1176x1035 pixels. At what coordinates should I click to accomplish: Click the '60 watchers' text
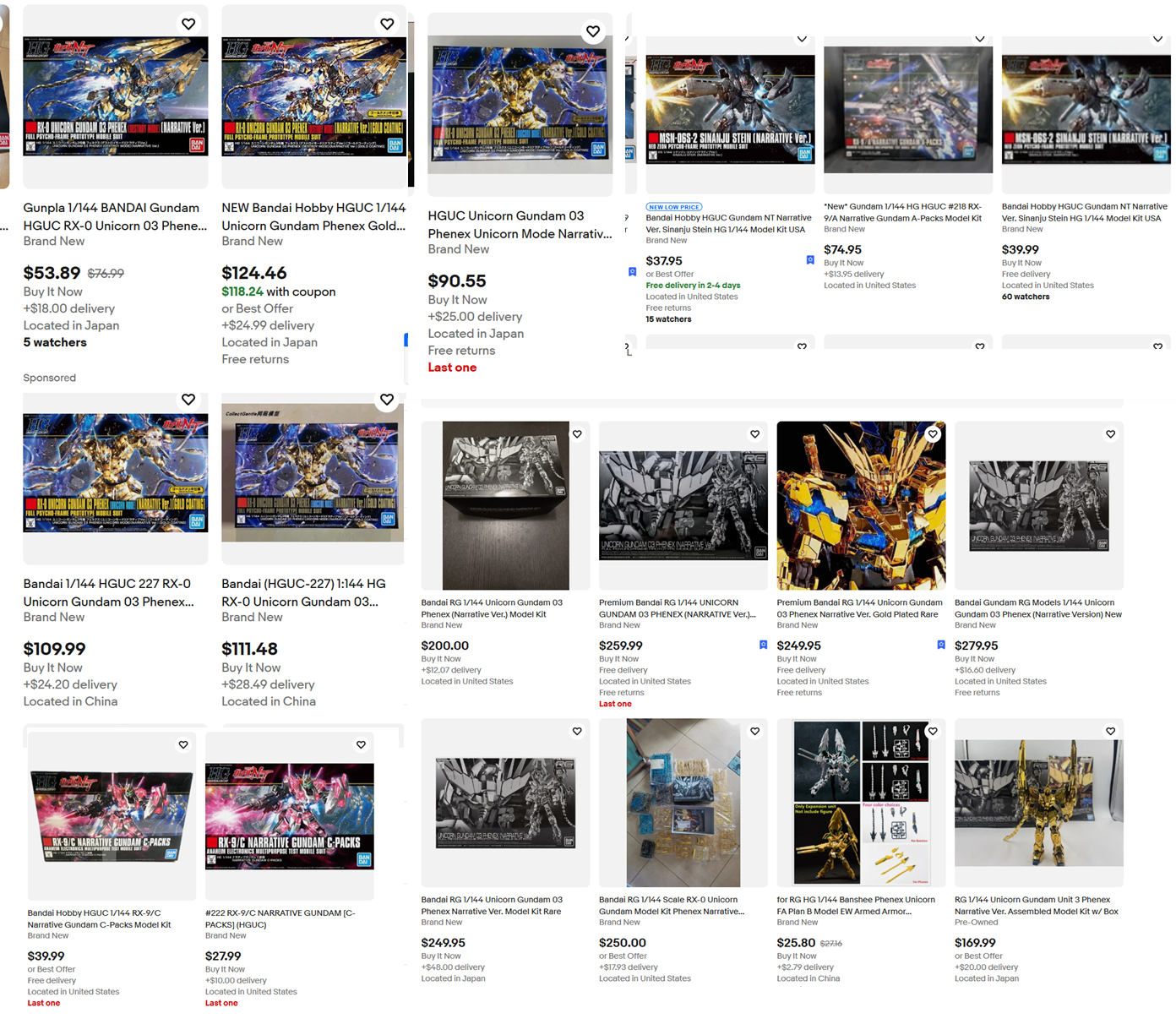tap(1026, 297)
